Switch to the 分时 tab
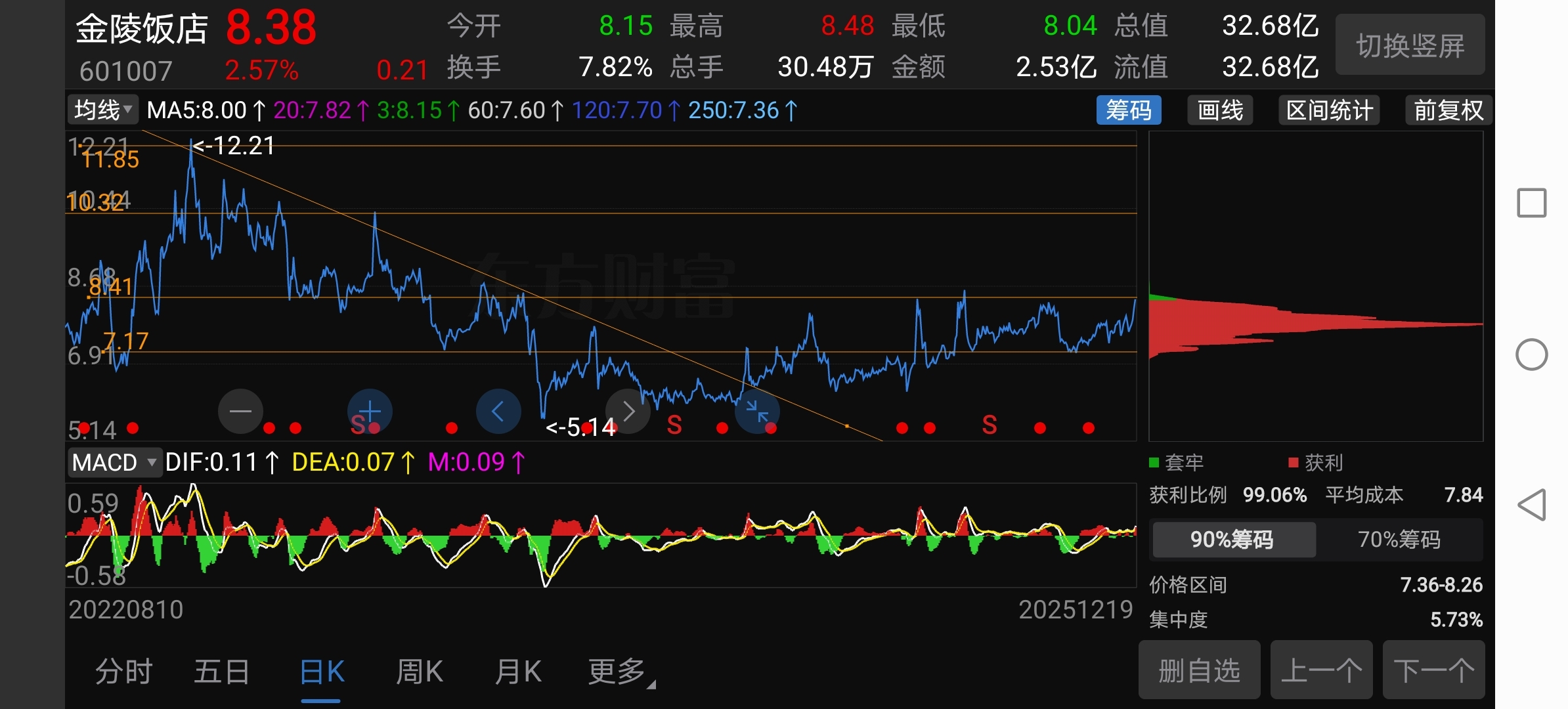The height and width of the screenshot is (709, 1568). click(x=123, y=672)
